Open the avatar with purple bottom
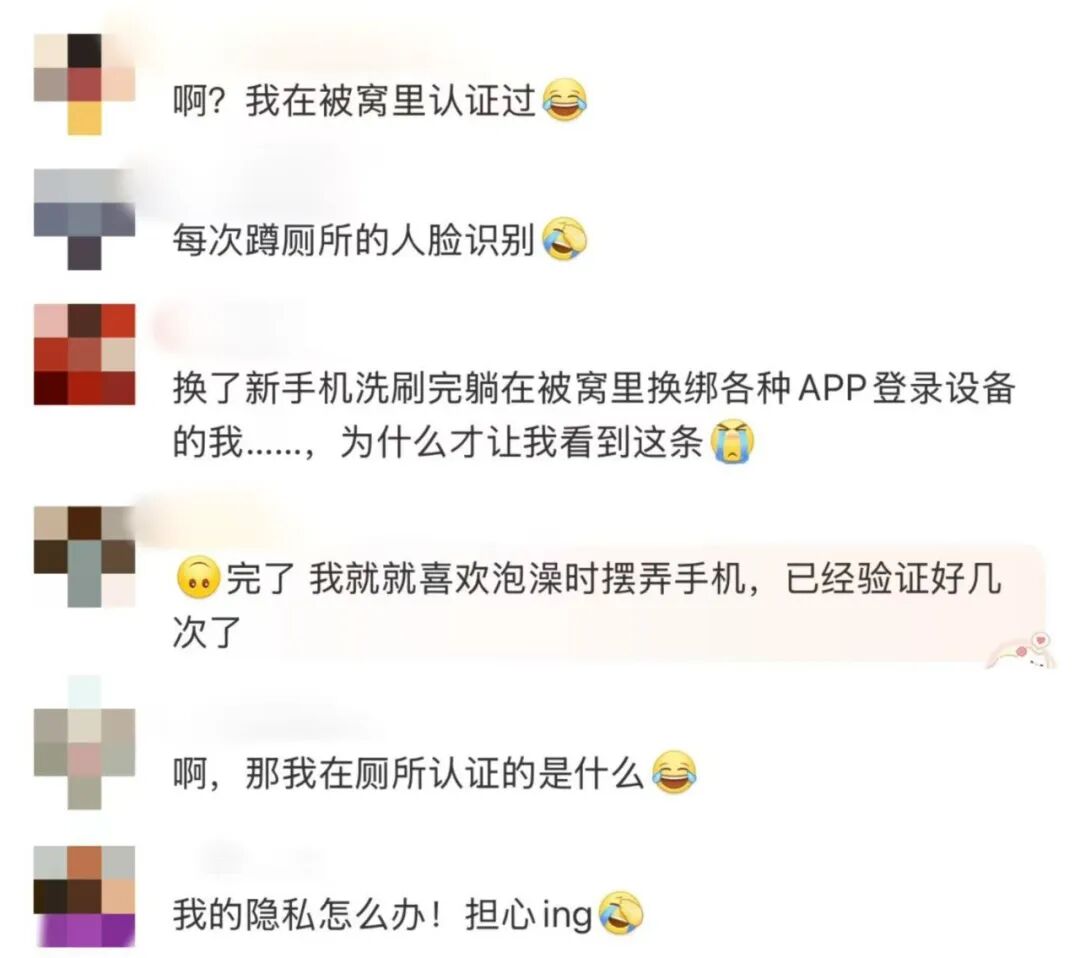Image resolution: width=1080 pixels, height=958 pixels. [84, 895]
